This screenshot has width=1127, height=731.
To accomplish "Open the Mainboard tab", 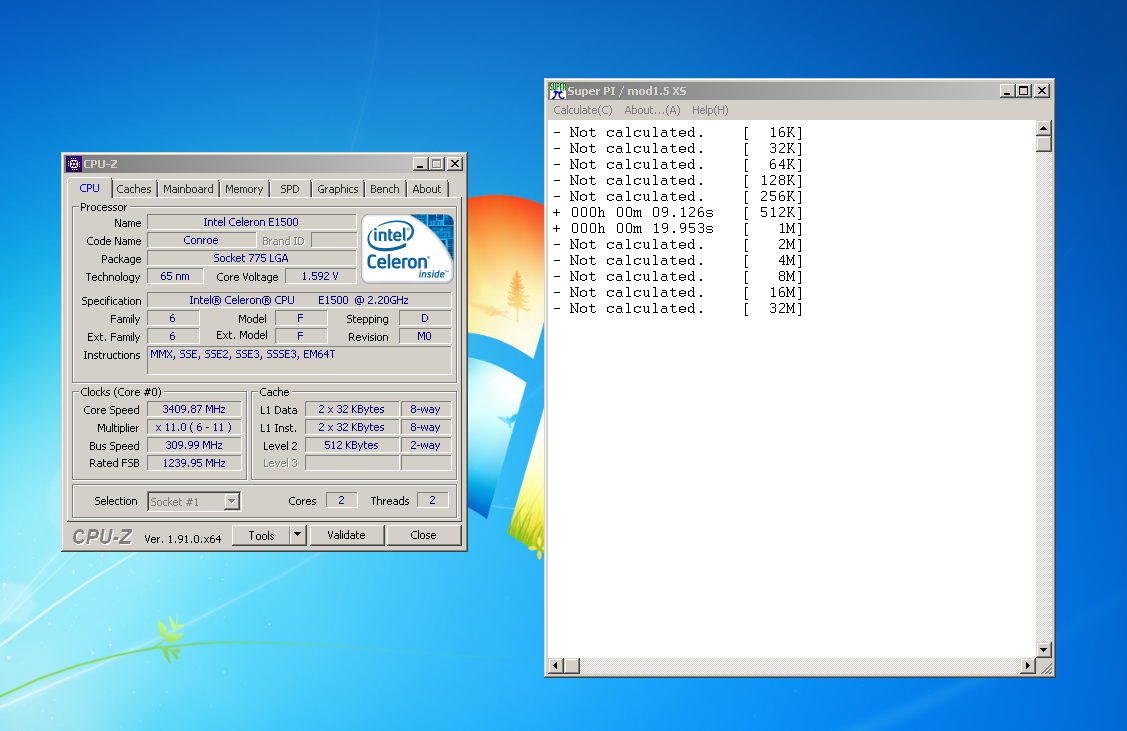I will coord(188,189).
